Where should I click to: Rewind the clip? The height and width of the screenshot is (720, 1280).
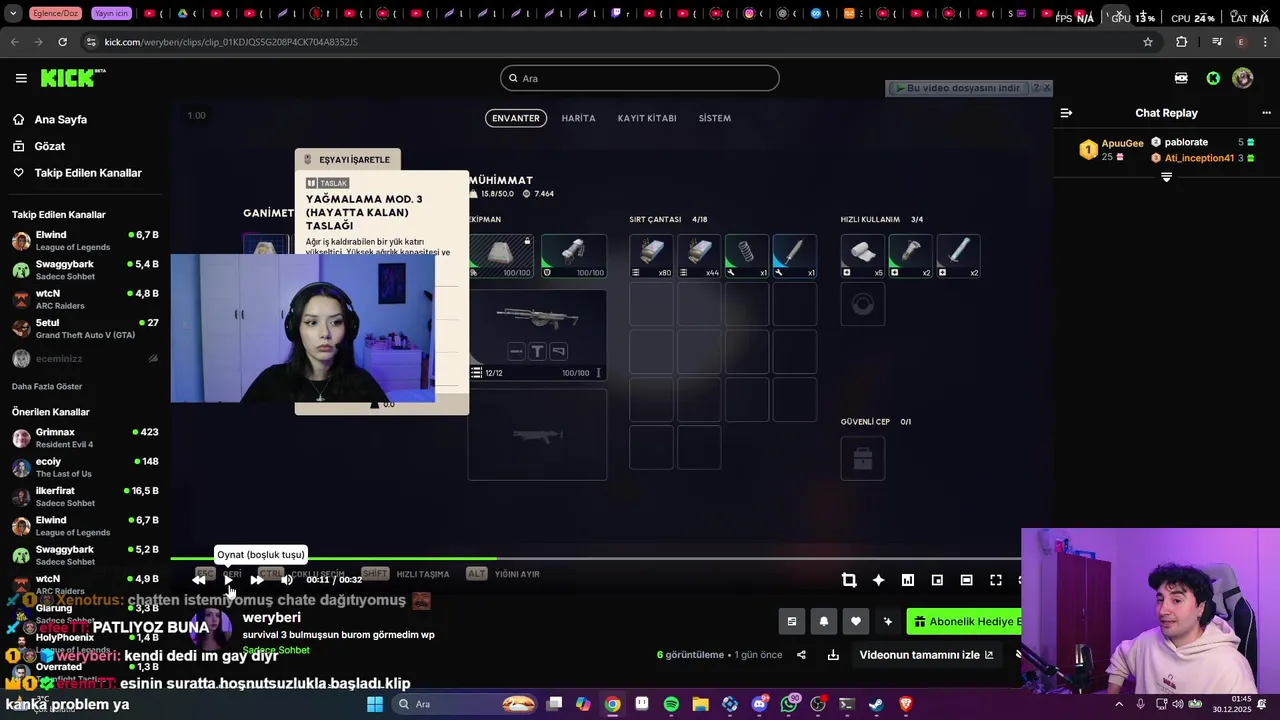tap(199, 580)
